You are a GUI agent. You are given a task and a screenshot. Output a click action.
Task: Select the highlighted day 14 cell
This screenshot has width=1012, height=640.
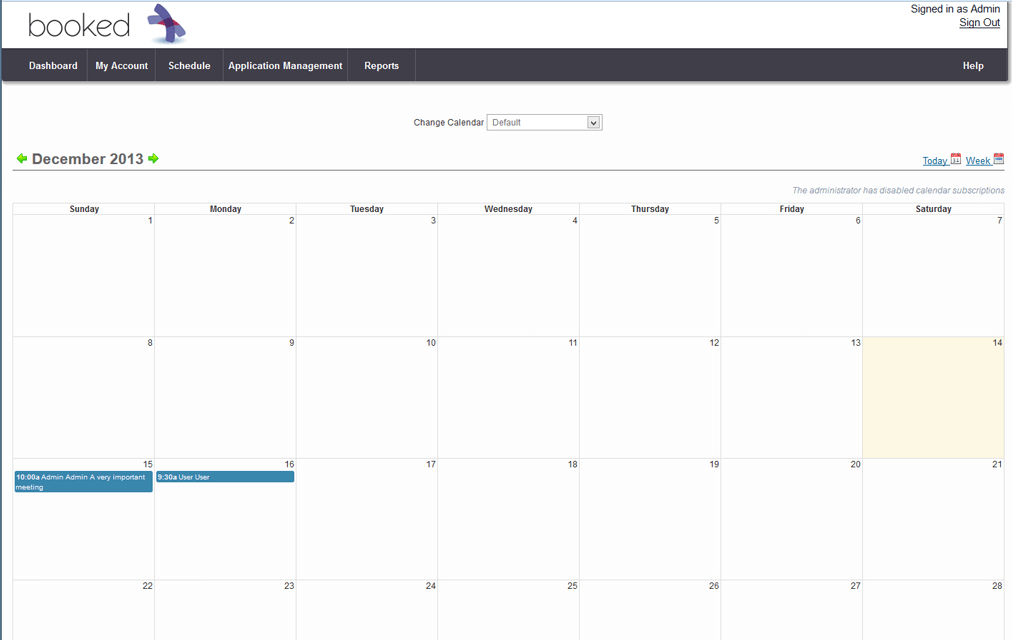point(933,400)
